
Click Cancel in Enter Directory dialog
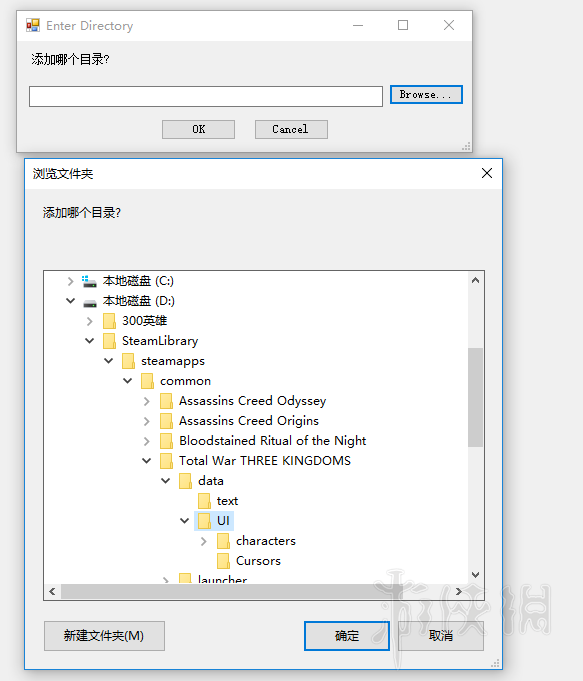tap(291, 129)
